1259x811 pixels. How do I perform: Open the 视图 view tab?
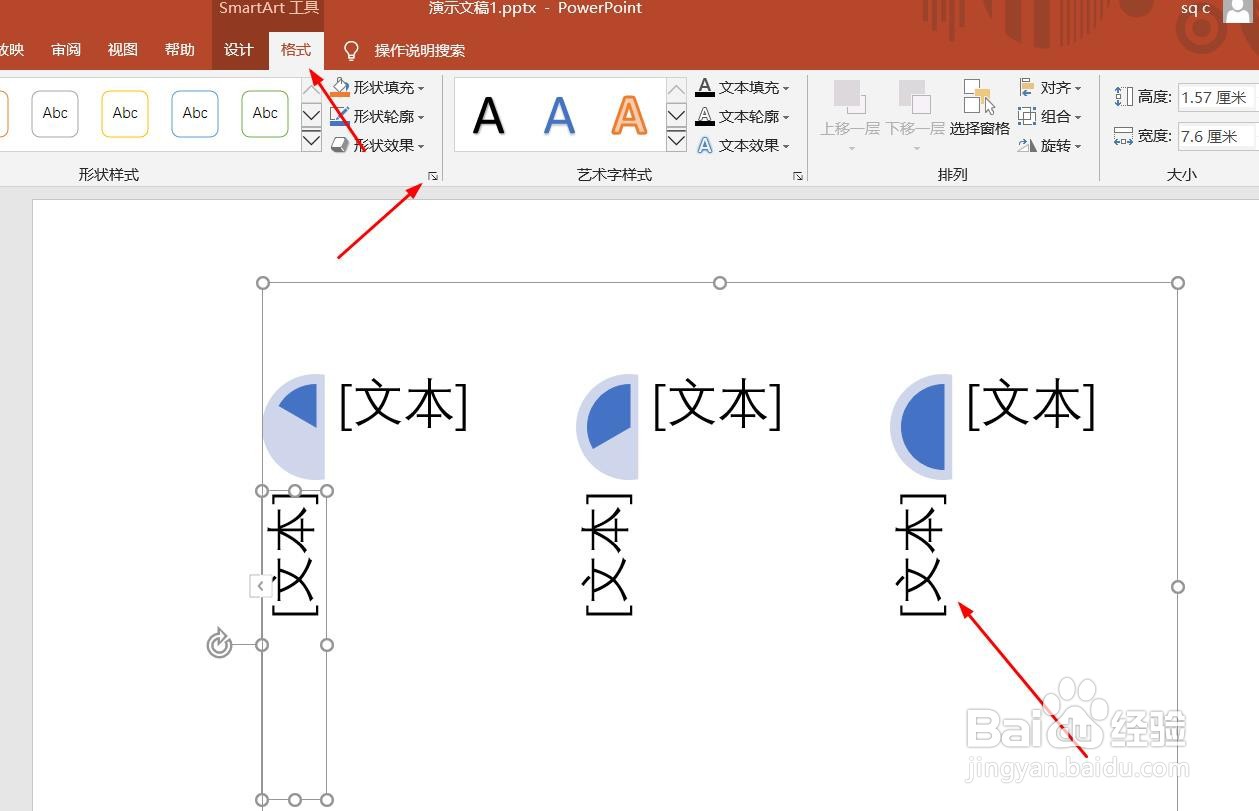[123, 50]
